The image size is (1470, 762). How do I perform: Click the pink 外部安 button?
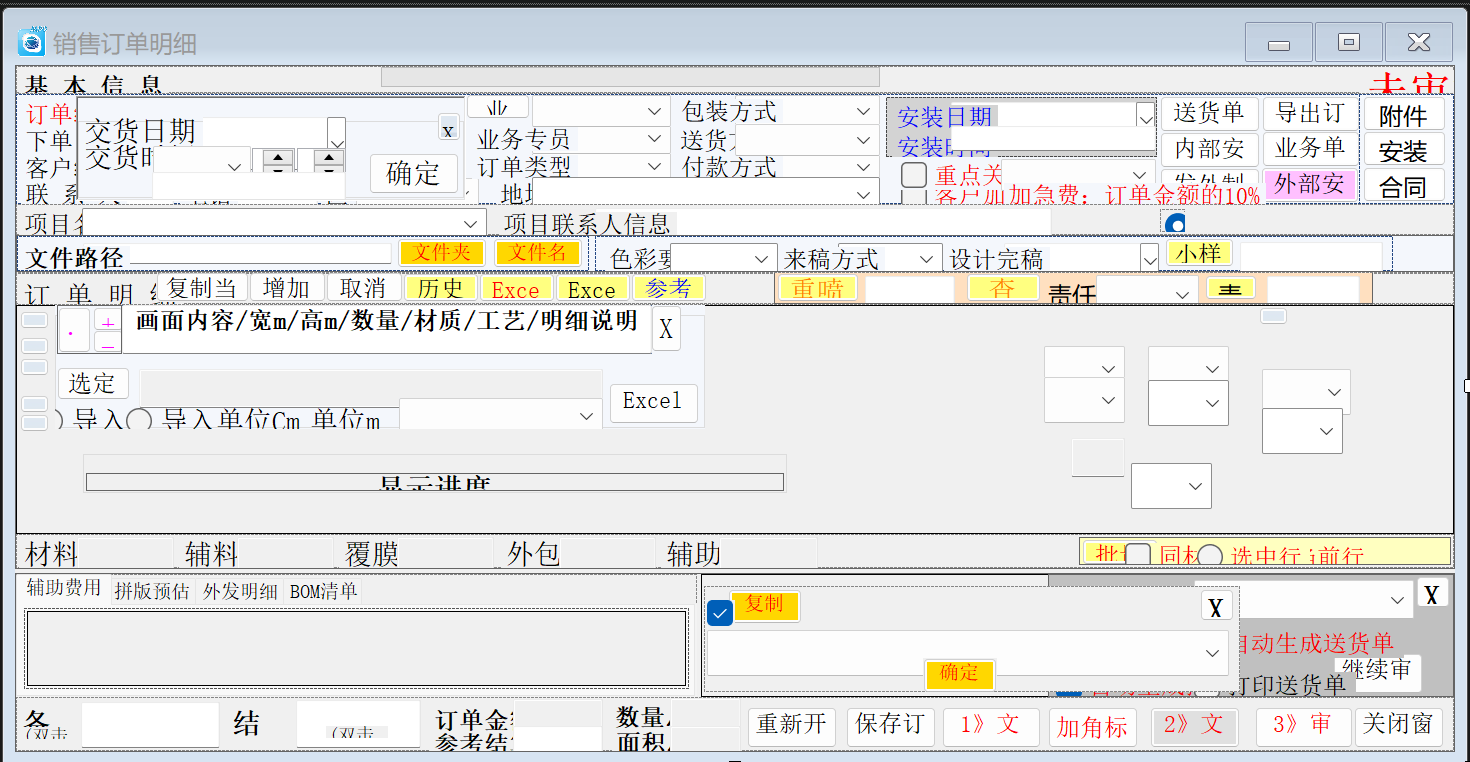pos(1309,184)
